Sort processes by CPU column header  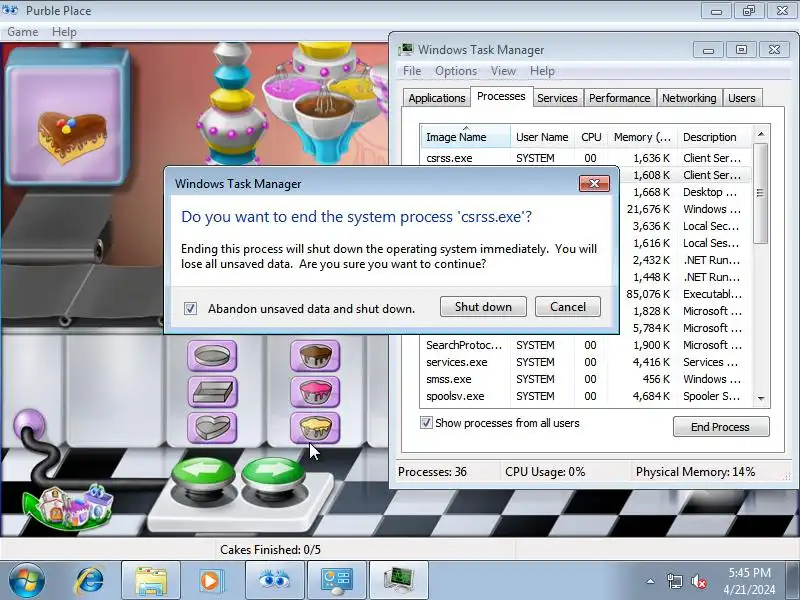click(x=591, y=137)
